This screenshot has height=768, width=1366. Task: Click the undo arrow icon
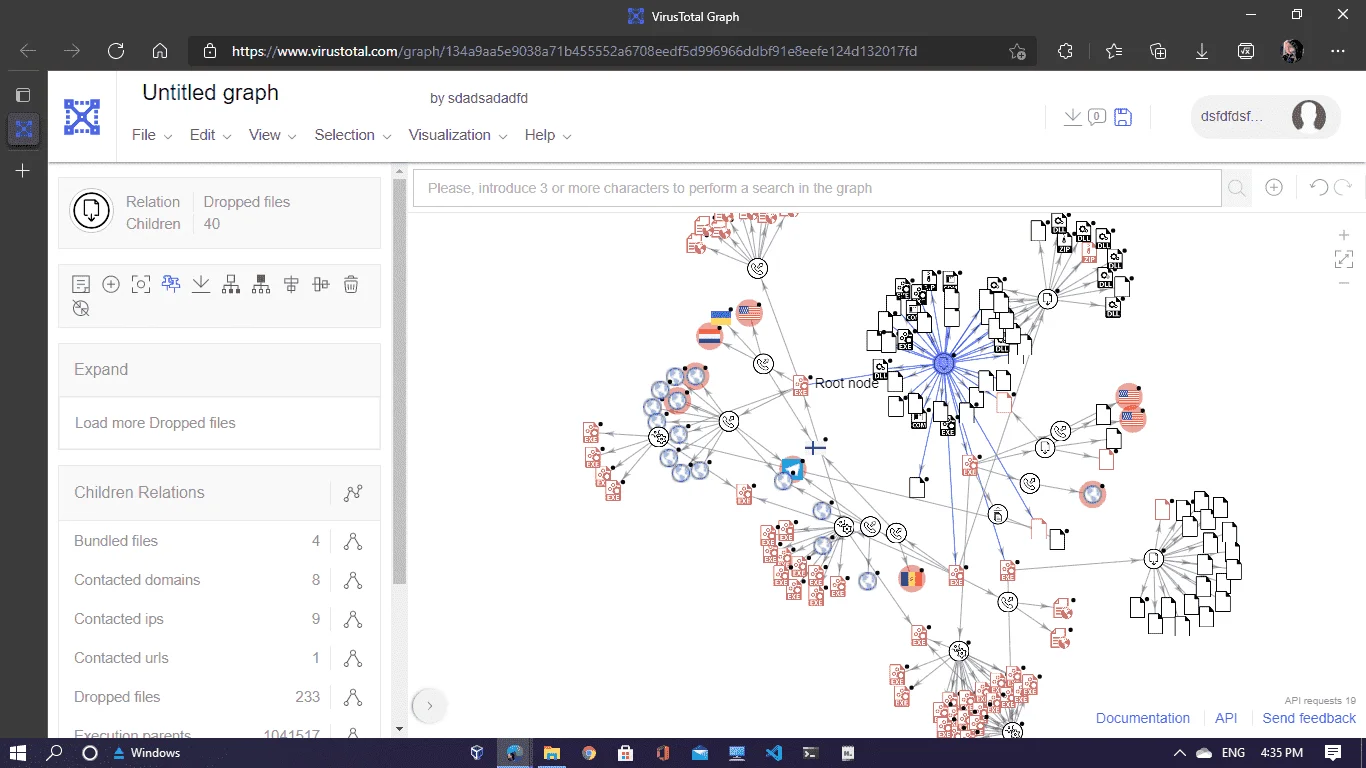1319,188
